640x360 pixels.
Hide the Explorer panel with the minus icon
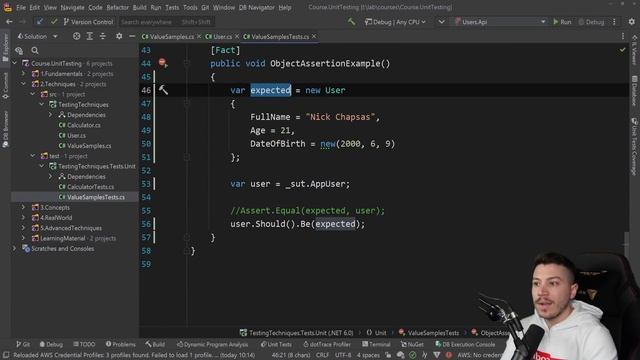pos(132,36)
